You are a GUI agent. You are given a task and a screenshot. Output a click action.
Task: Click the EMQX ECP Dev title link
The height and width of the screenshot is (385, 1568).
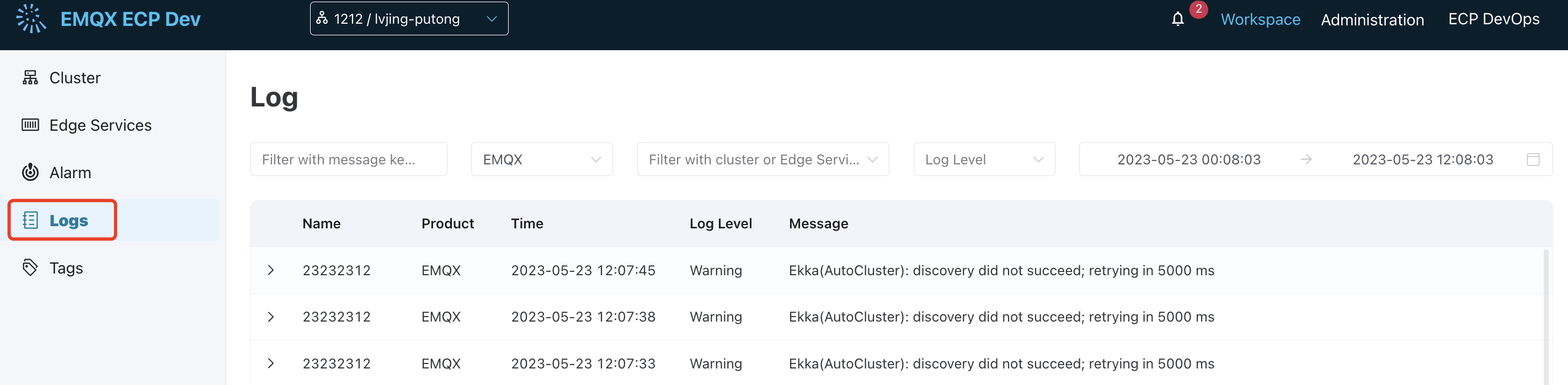[x=130, y=19]
